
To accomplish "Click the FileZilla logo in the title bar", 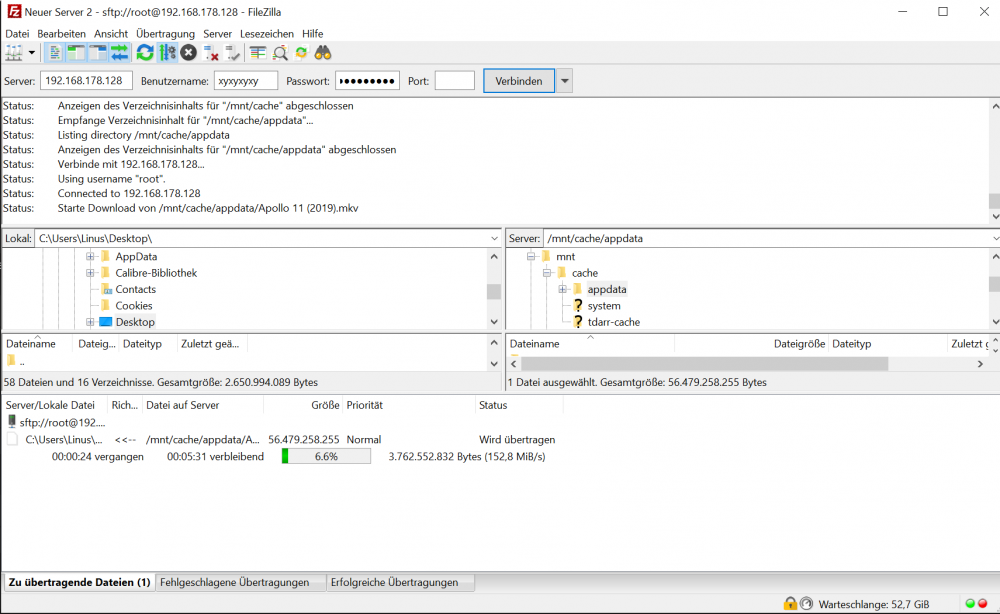I will pos(13,11).
